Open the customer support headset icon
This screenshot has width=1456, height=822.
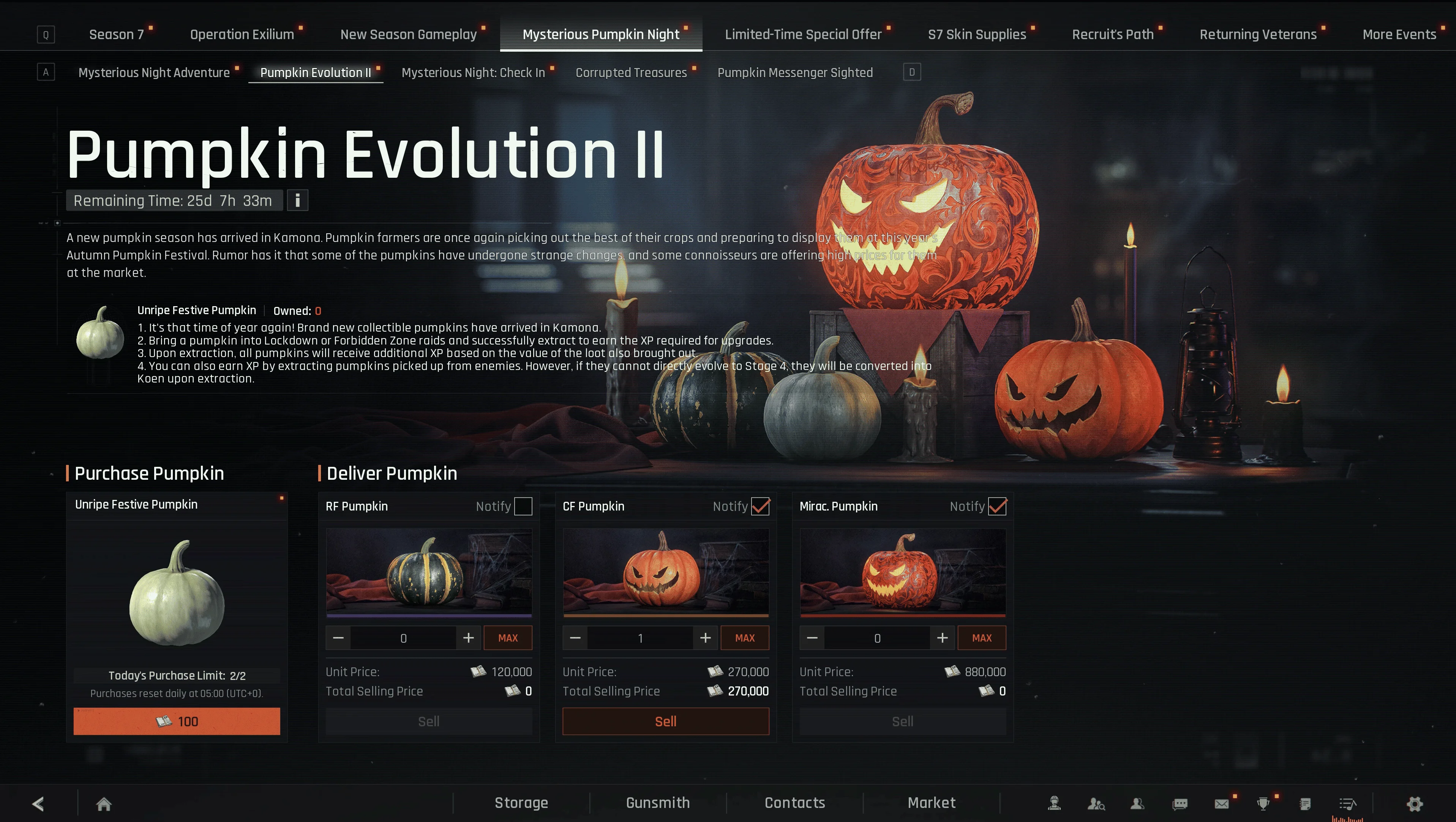(x=1054, y=803)
